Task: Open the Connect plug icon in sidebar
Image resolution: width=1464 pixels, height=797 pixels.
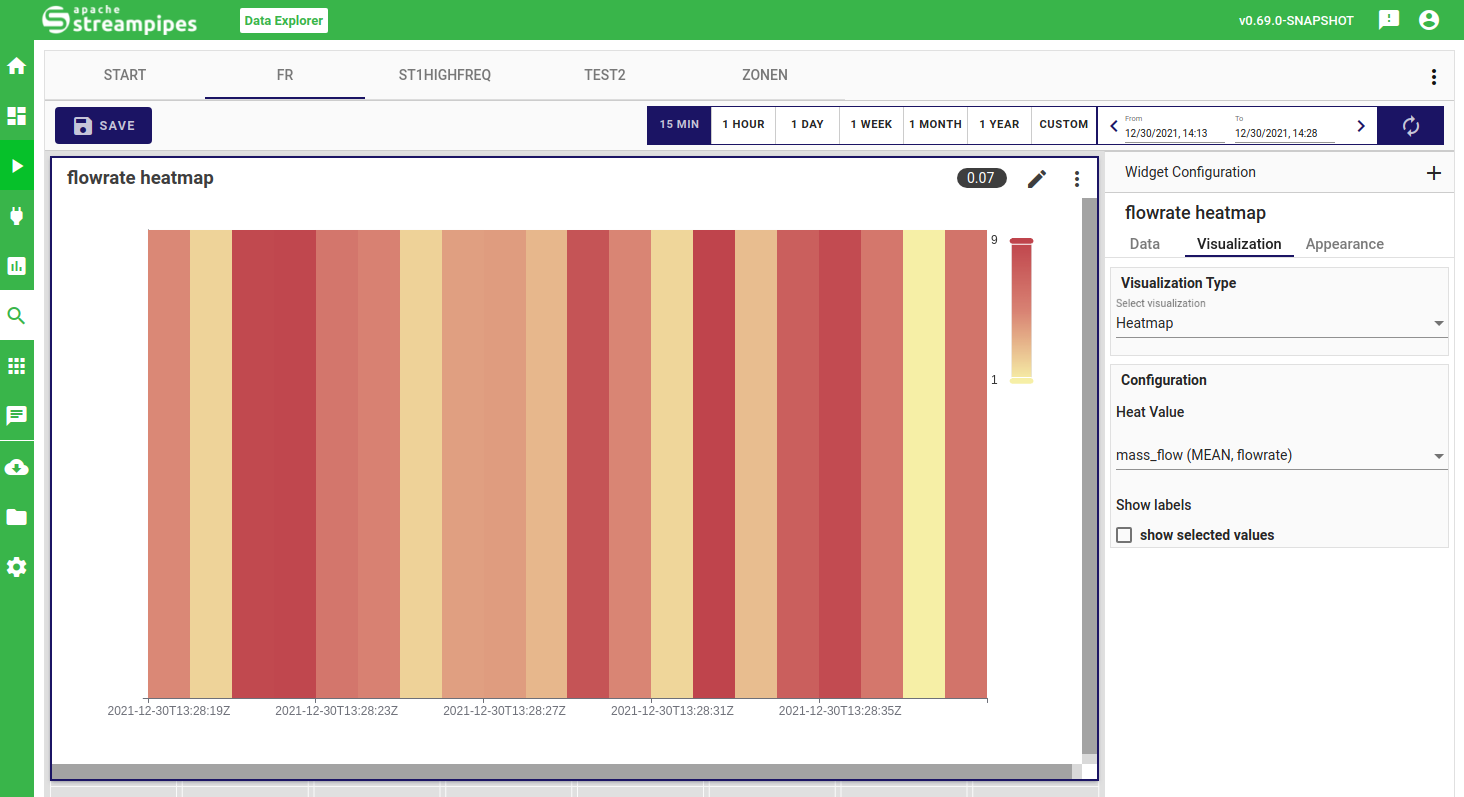Action: pyautogui.click(x=16, y=216)
